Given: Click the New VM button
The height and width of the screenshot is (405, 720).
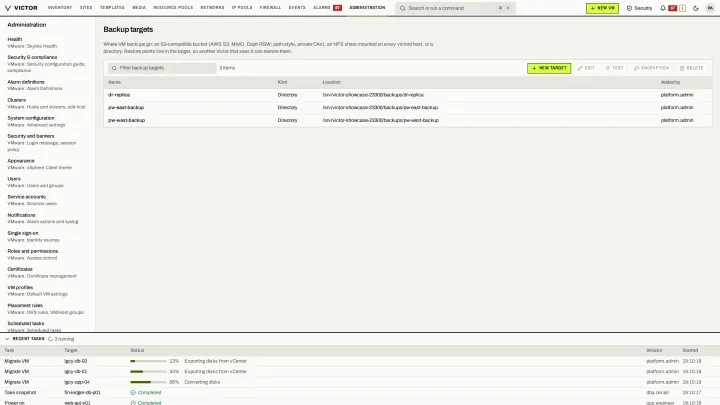Looking at the screenshot, I should (602, 8).
